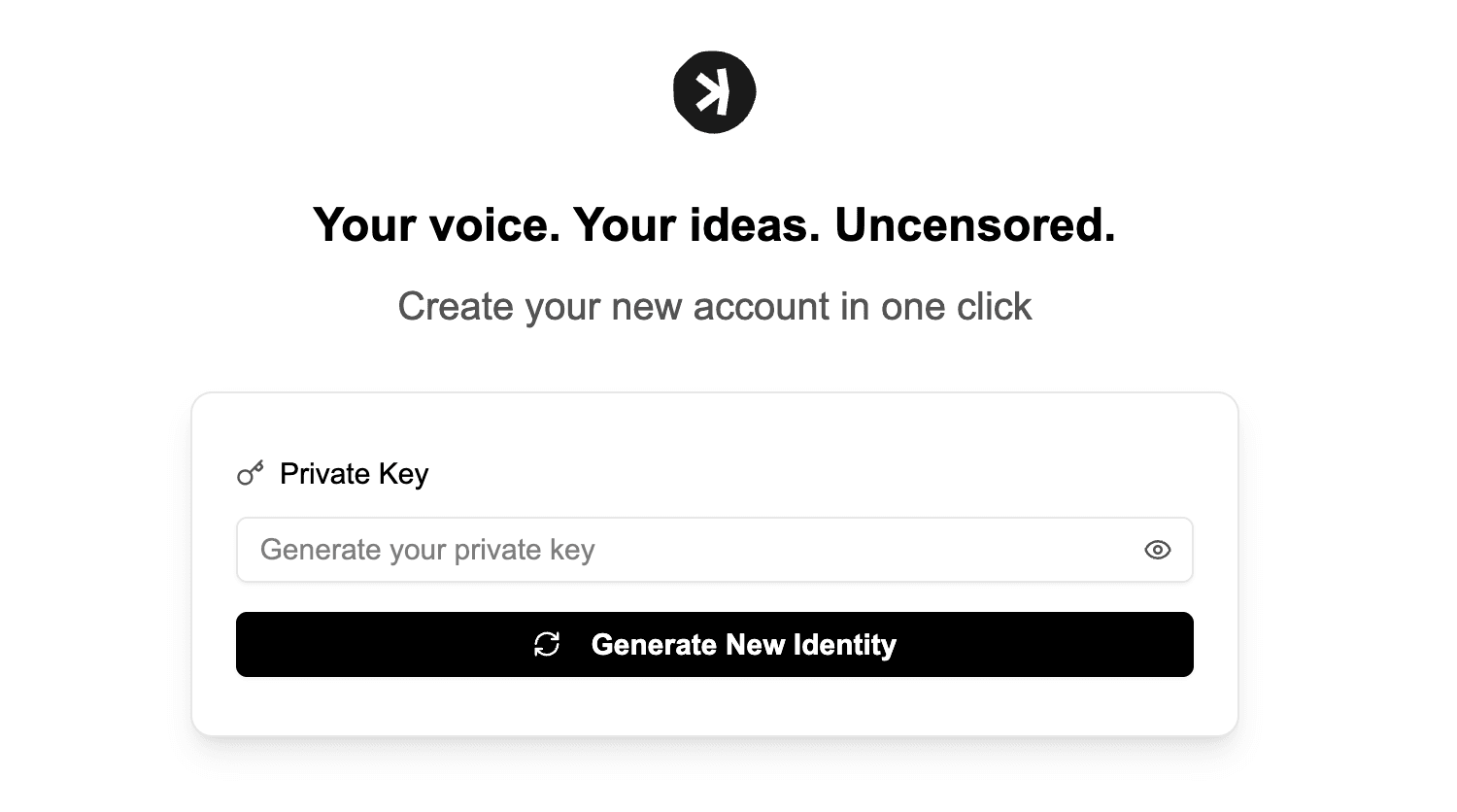This screenshot has height=812, width=1457.
Task: Click the word "New" on the black button
Action: pos(755,645)
